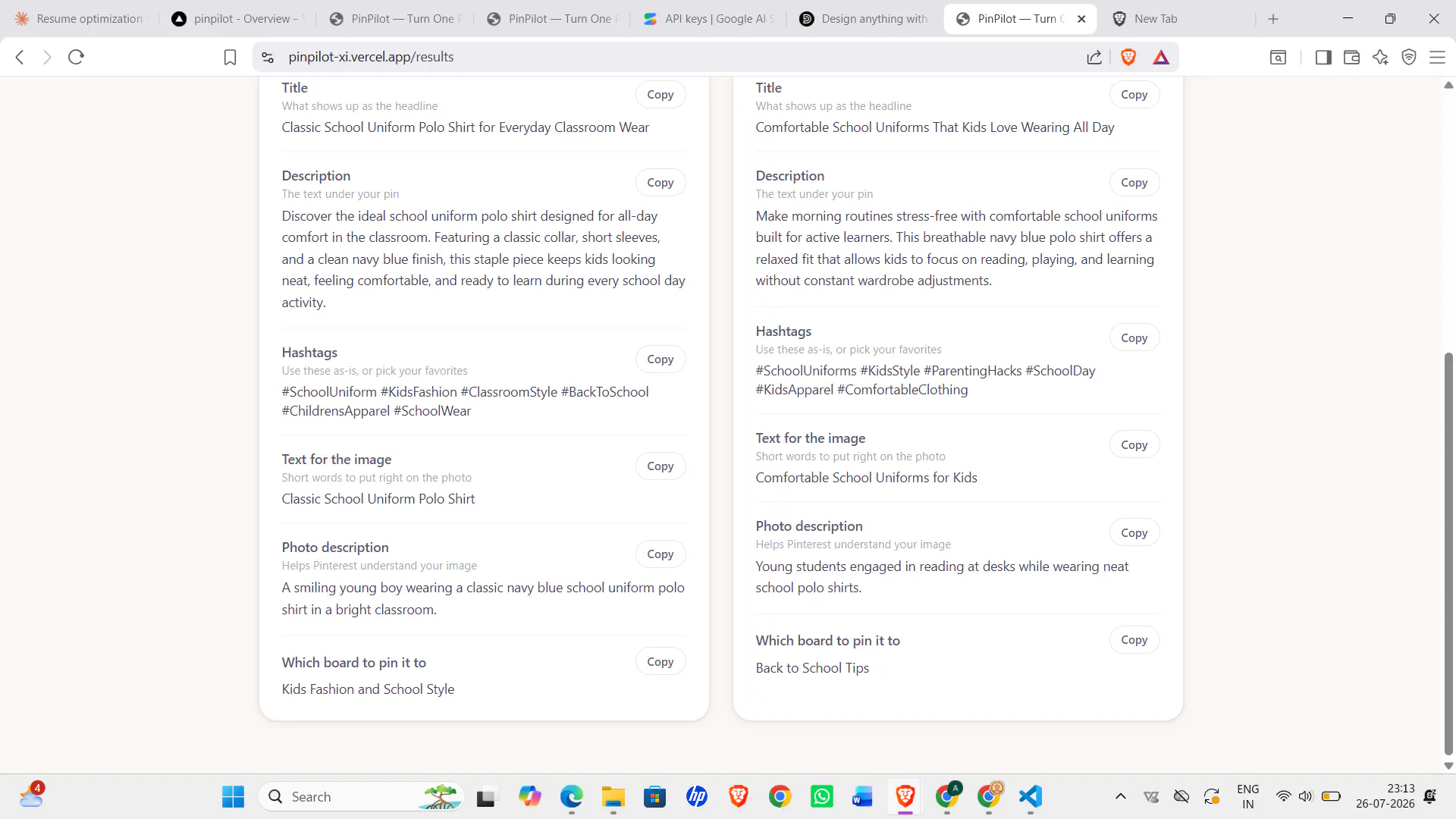Switch to Resume optimization tab
This screenshot has height=819, width=1456.
click(79, 19)
